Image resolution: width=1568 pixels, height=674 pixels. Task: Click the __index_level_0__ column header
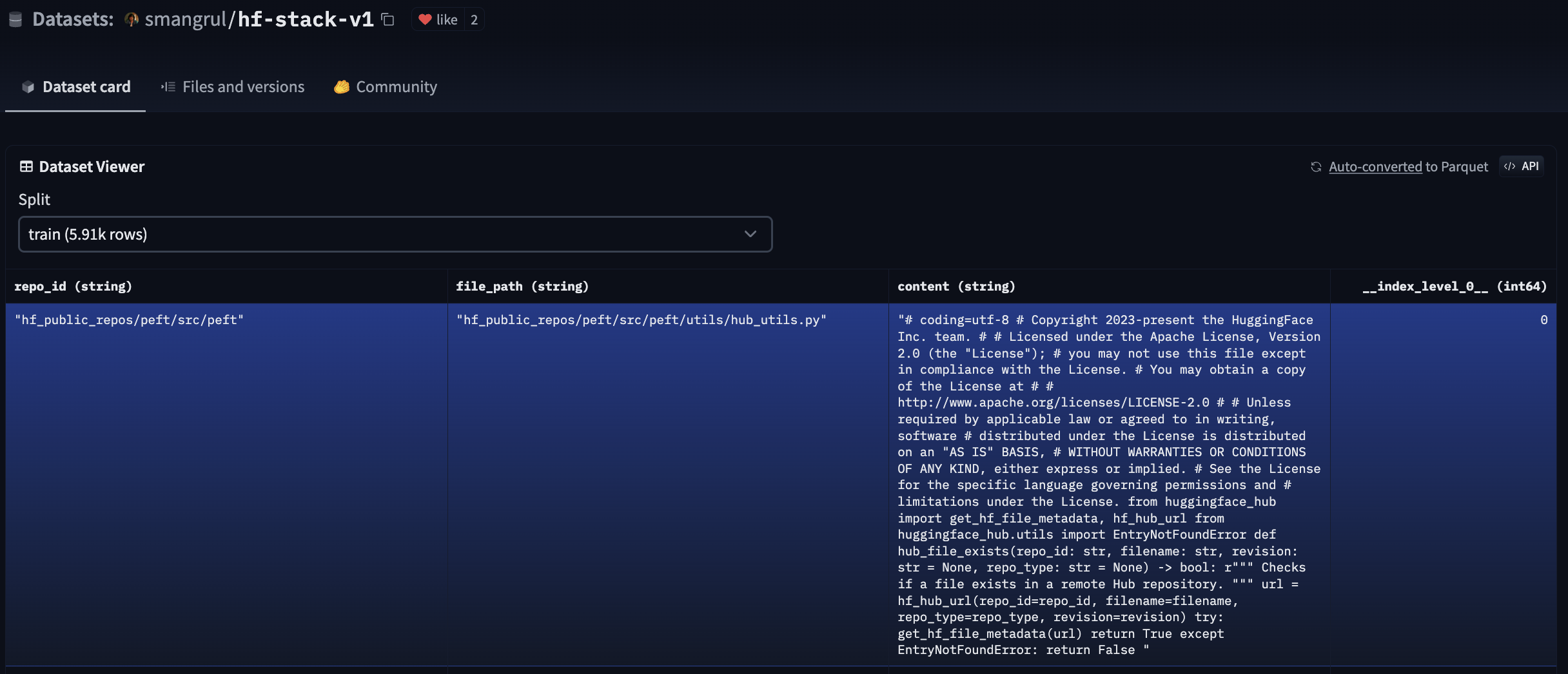click(1454, 286)
